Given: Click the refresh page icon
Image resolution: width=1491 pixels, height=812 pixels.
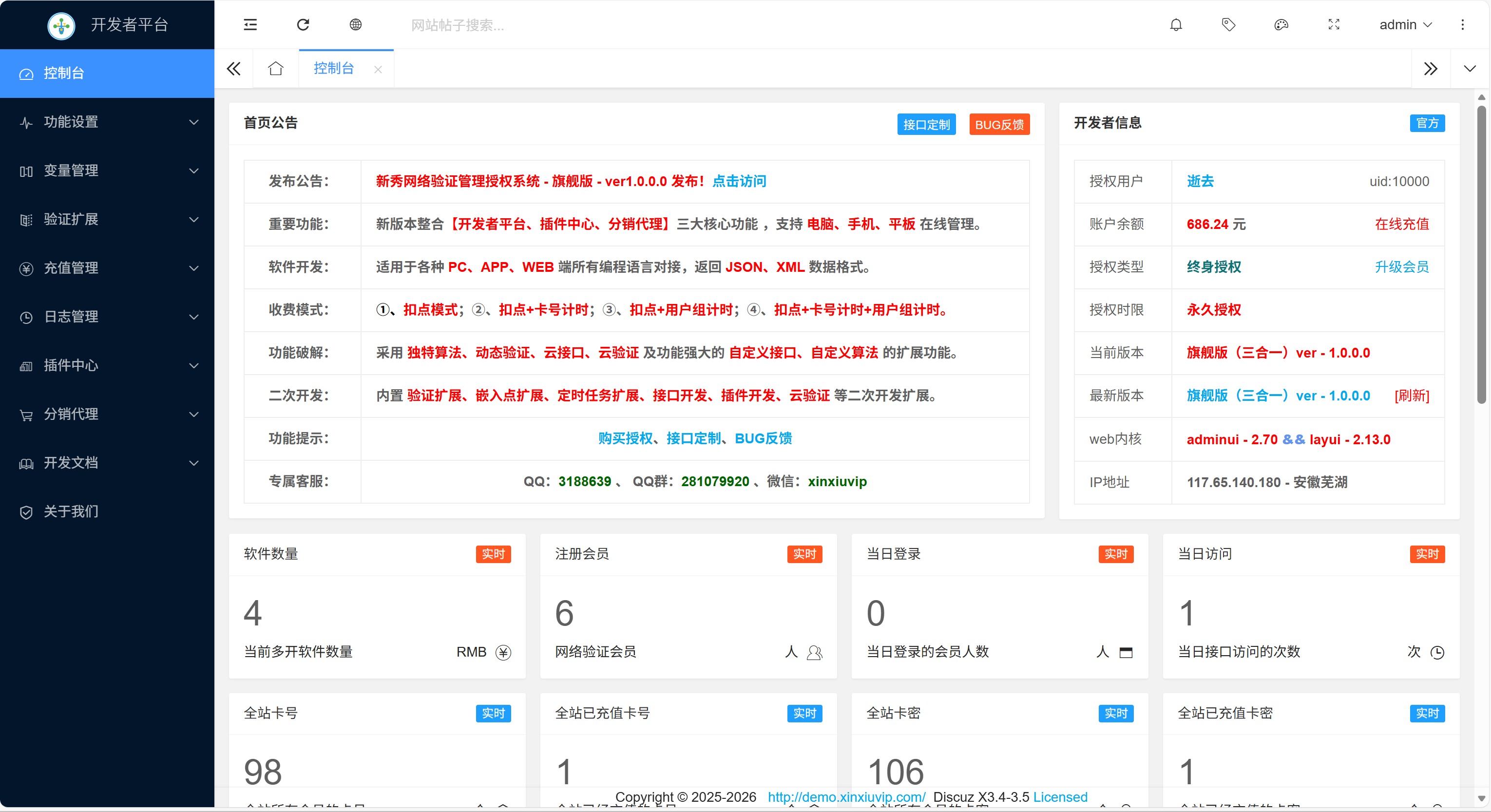Looking at the screenshot, I should [303, 24].
